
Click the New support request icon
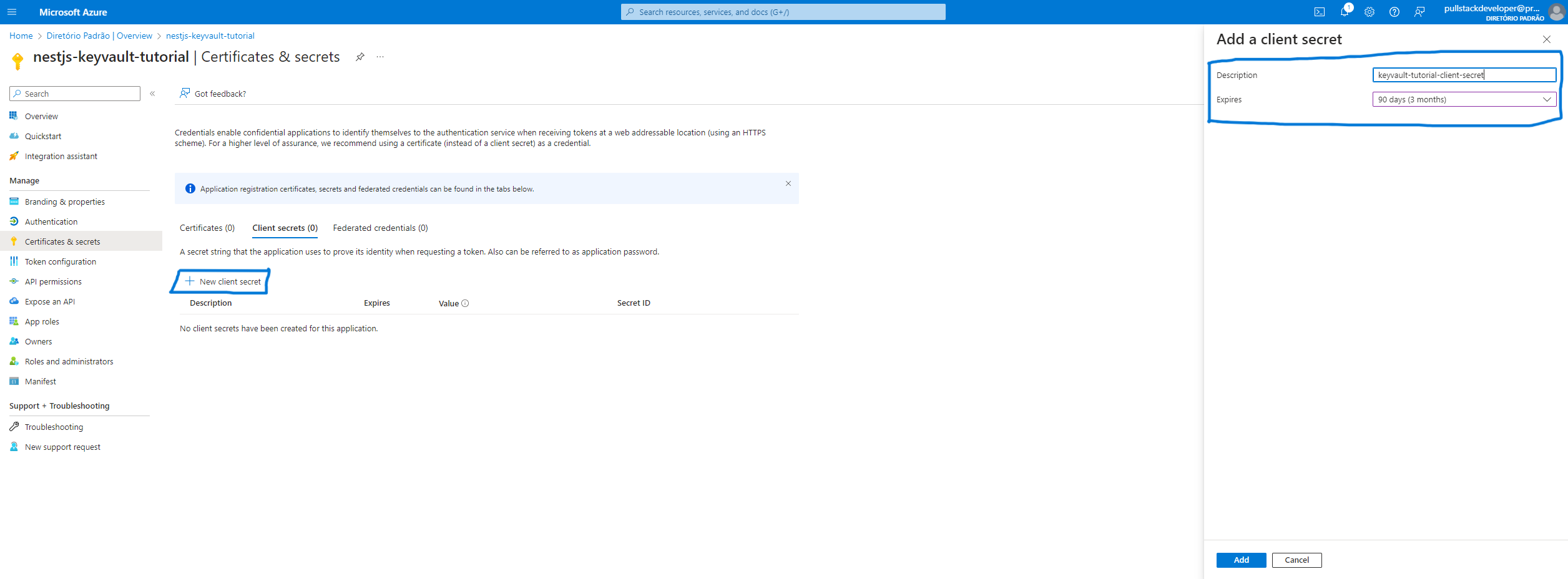[14, 447]
